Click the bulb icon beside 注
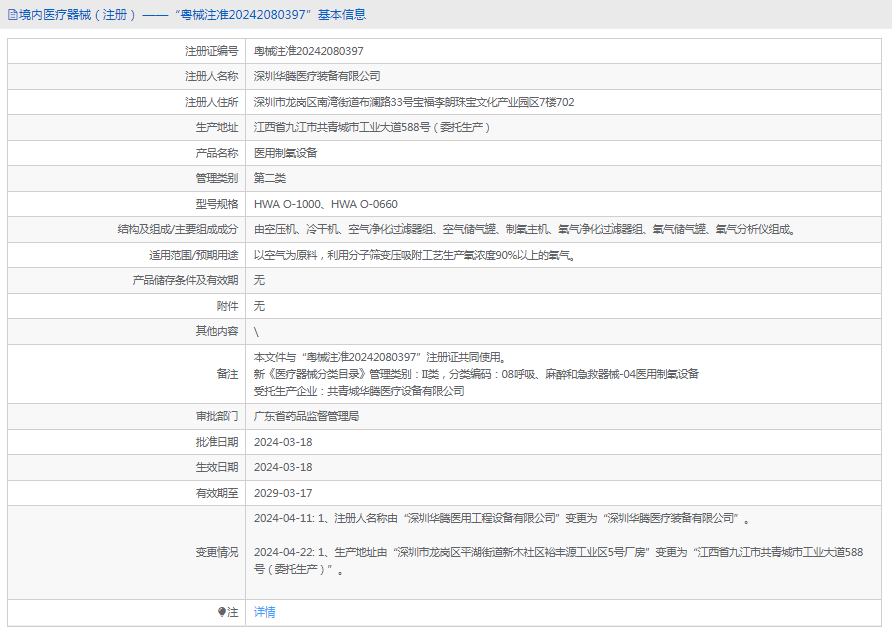 pyautogui.click(x=222, y=612)
